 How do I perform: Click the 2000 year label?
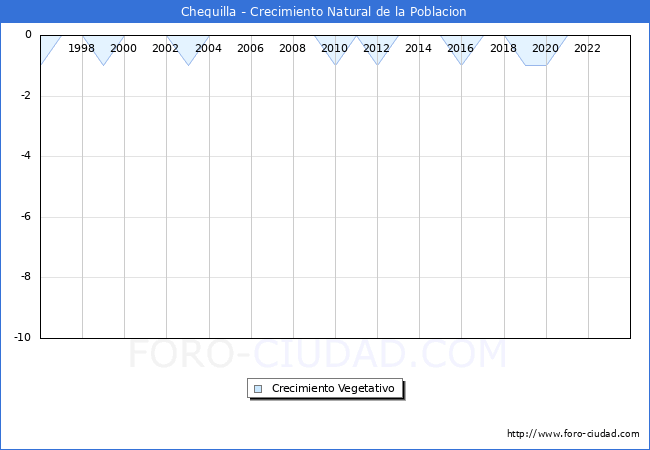124,48
